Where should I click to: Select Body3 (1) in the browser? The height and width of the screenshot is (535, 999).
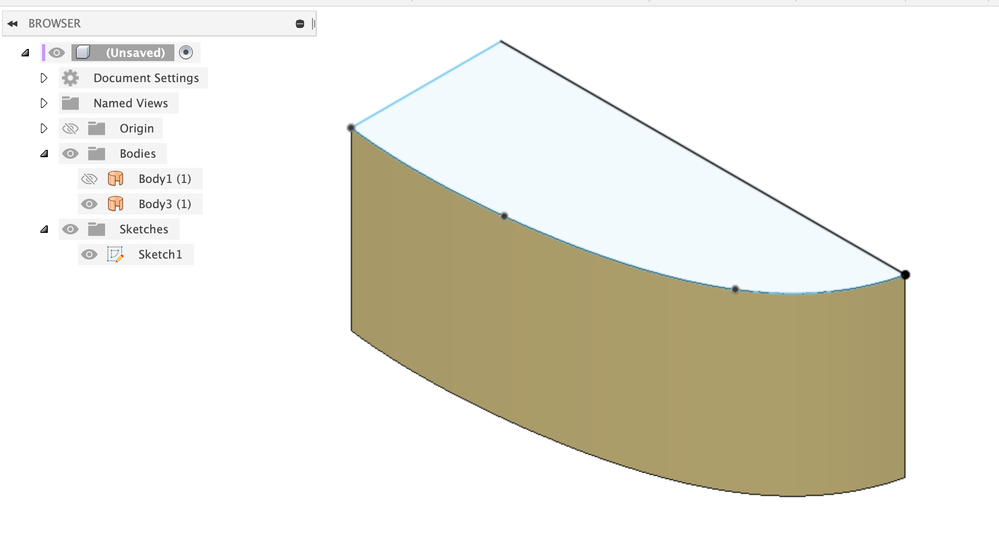164,204
